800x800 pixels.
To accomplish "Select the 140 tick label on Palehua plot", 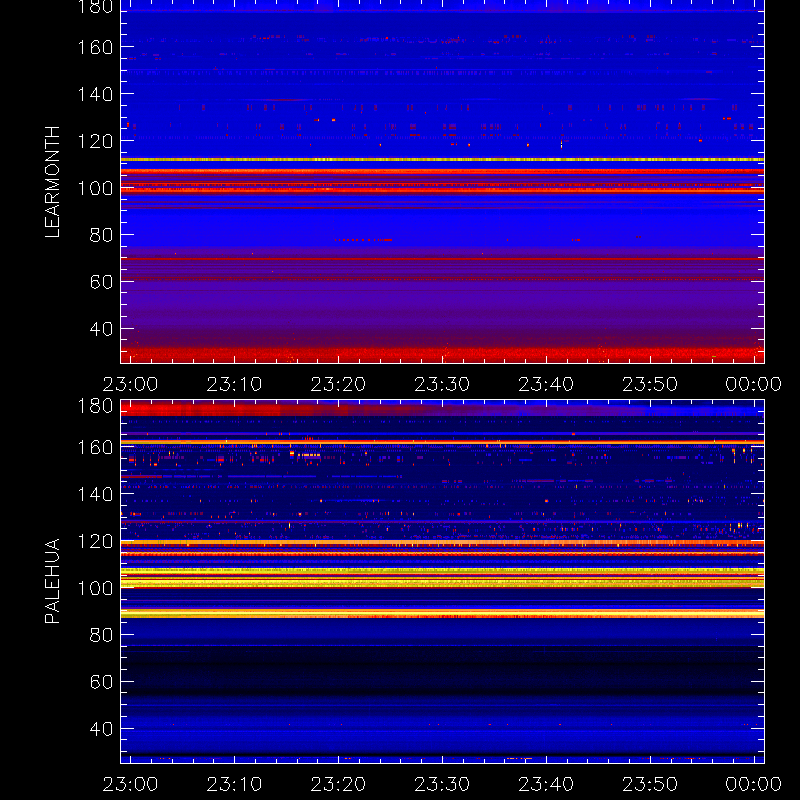I will [95, 494].
